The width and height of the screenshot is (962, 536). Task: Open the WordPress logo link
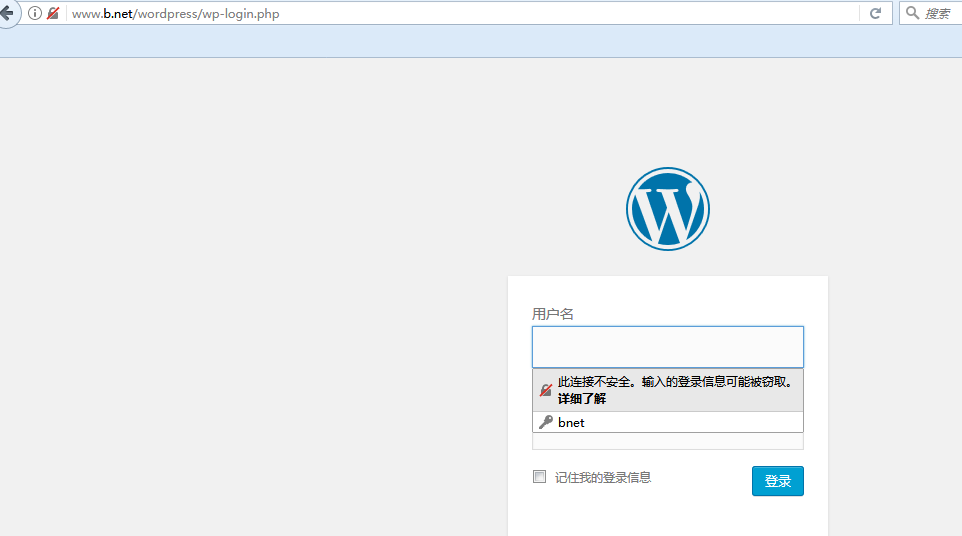tap(668, 209)
